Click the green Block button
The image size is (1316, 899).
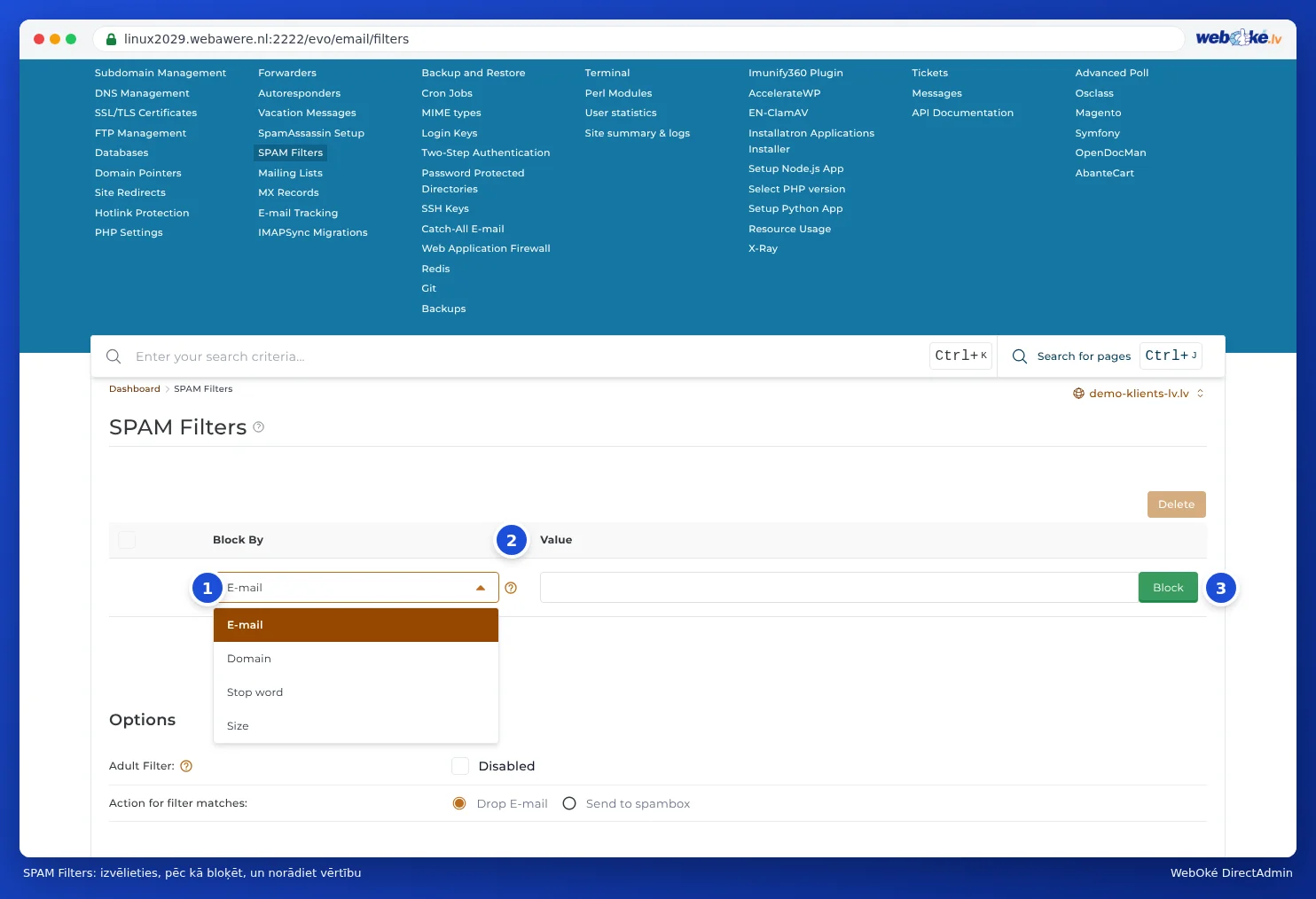(1168, 588)
